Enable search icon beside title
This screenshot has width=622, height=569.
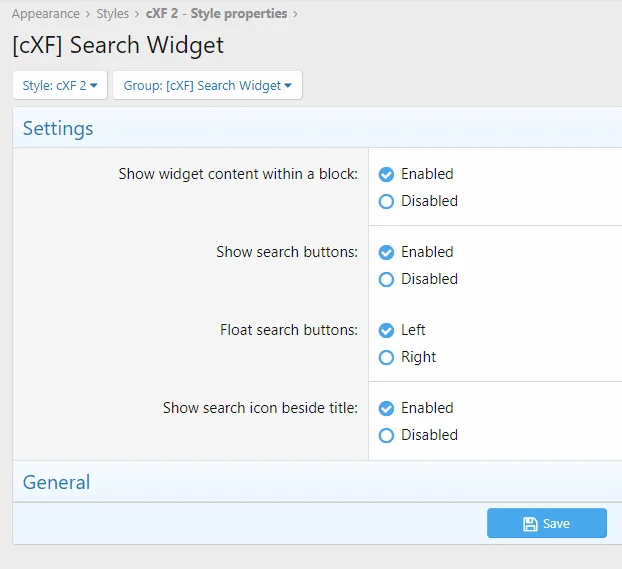pyautogui.click(x=386, y=408)
